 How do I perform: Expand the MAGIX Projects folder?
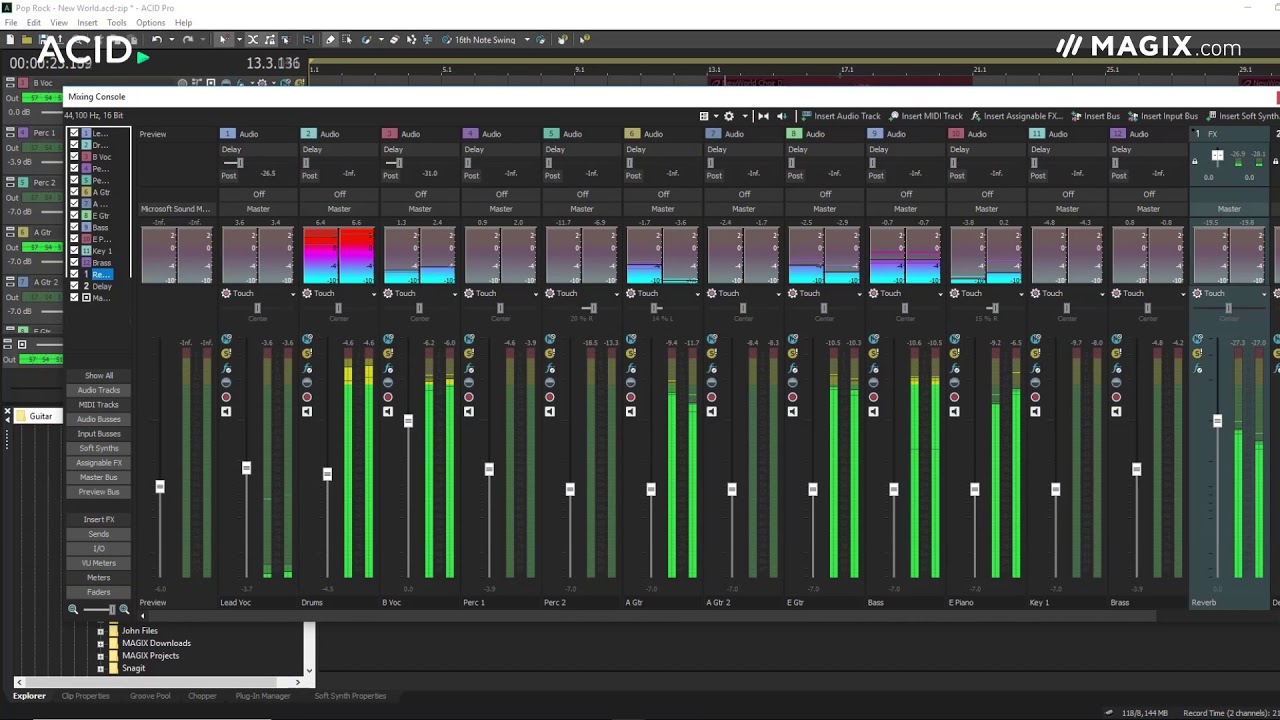100,656
